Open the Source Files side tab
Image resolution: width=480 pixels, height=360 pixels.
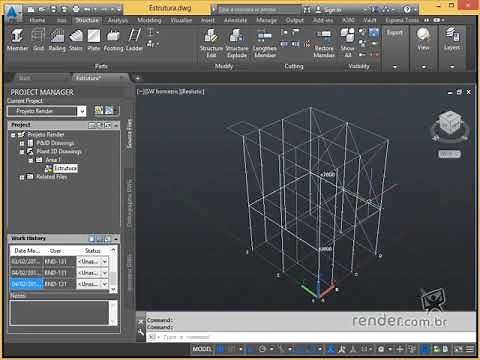(130, 133)
